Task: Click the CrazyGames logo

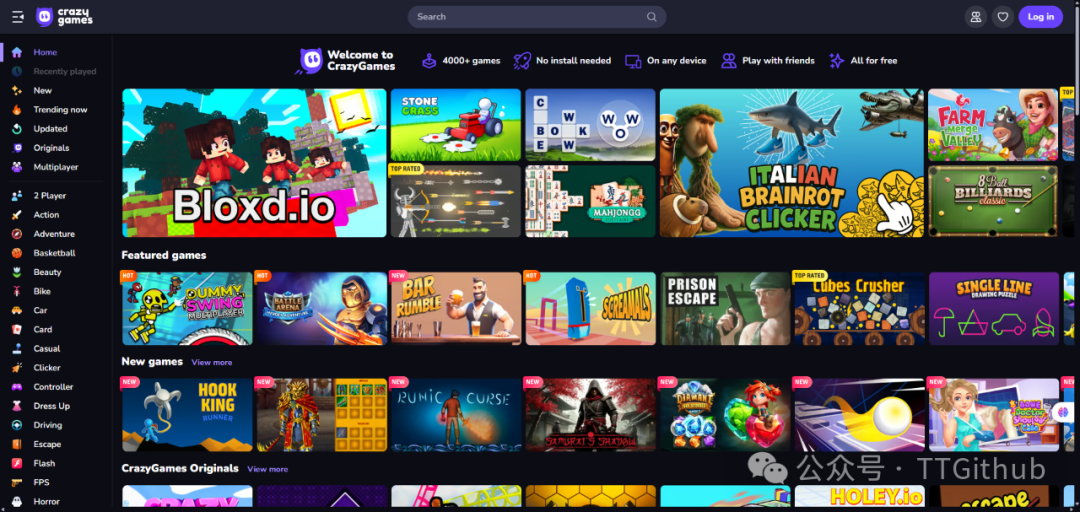Action: click(x=64, y=17)
